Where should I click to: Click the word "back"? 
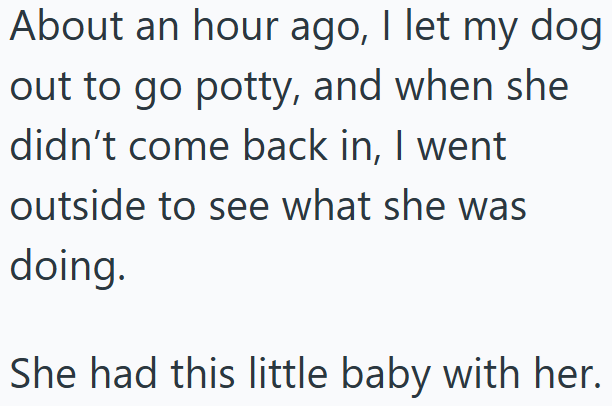point(289,147)
